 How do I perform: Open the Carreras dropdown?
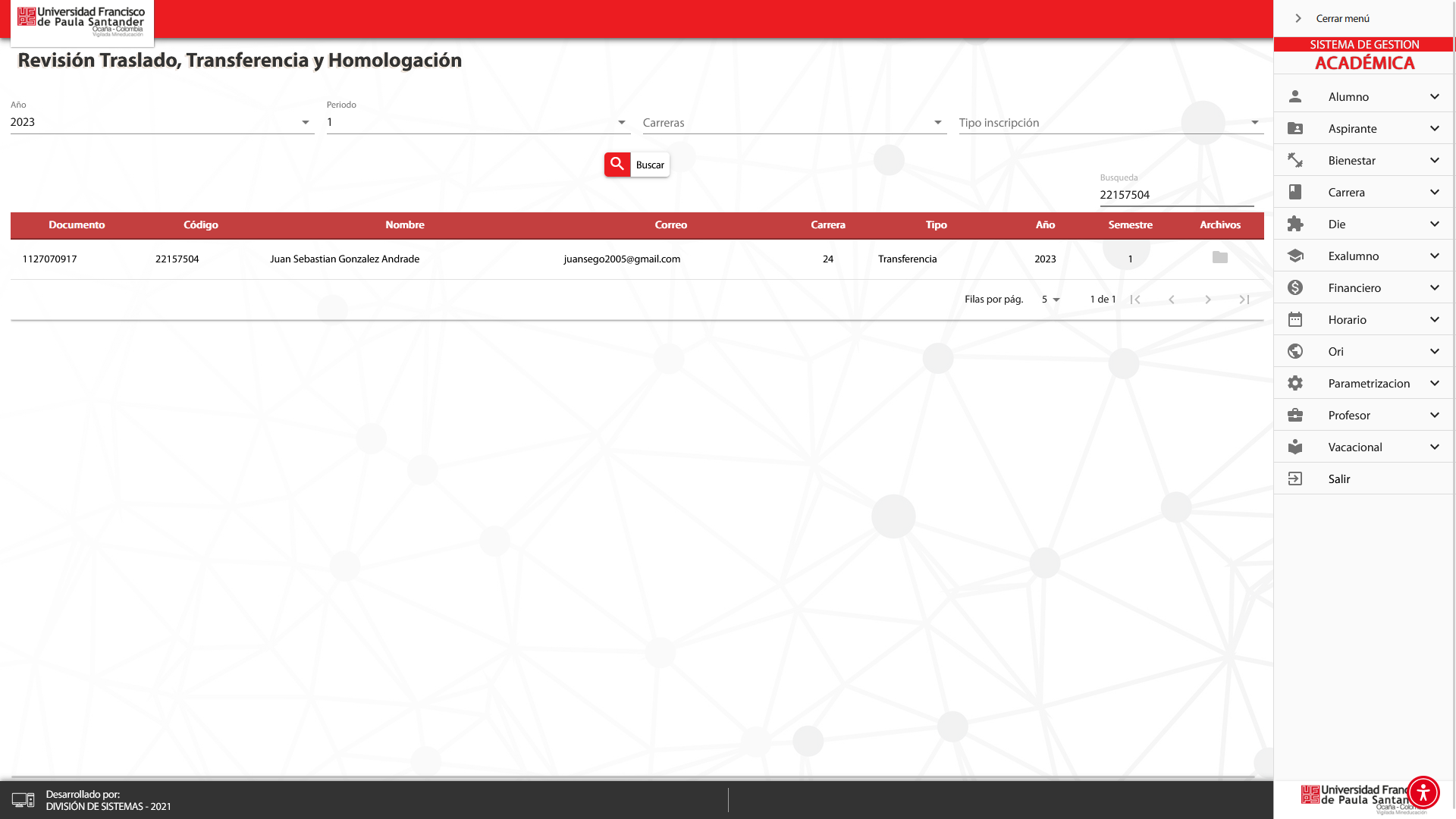[793, 122]
